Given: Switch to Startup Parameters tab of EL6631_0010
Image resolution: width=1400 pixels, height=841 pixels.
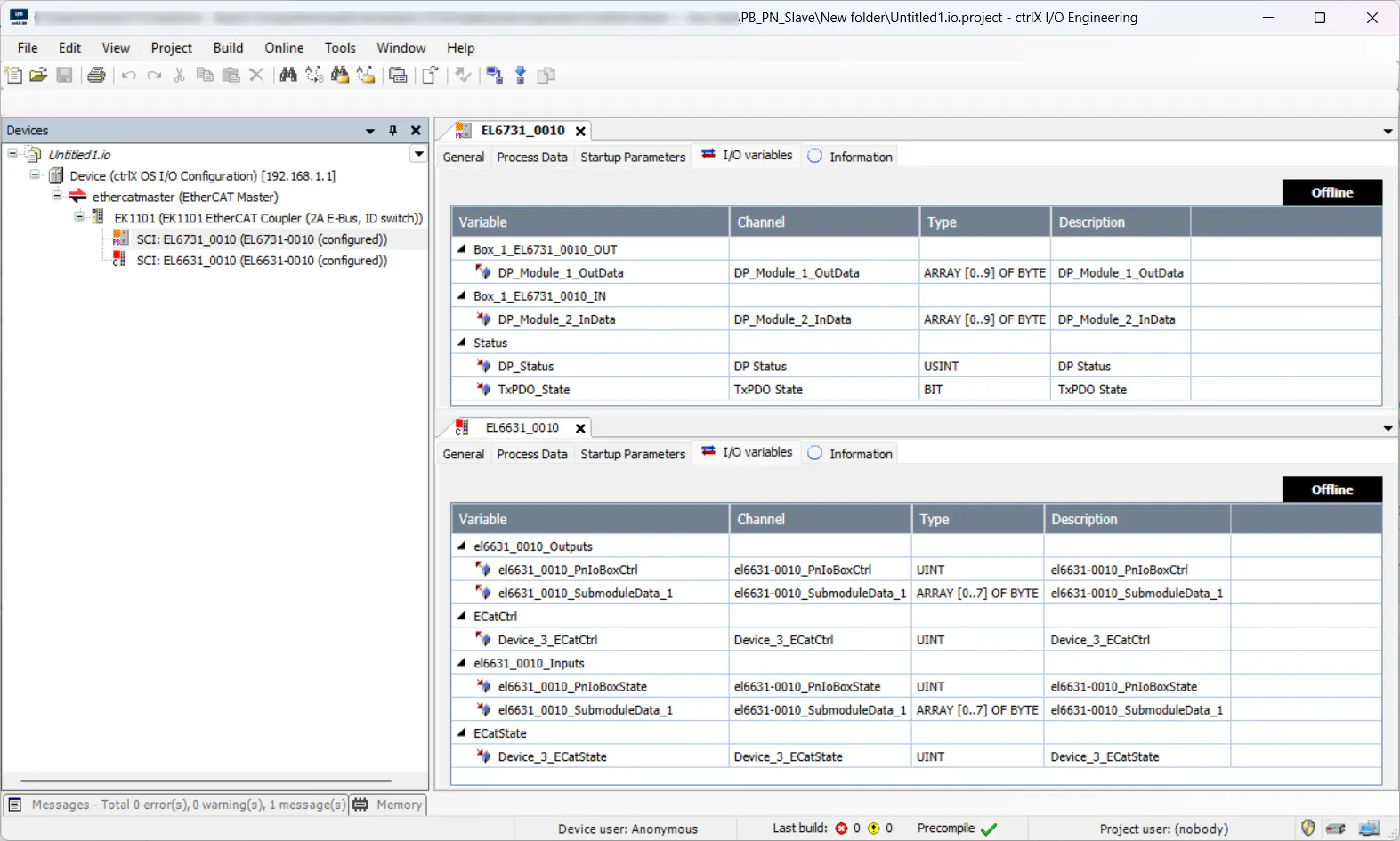Looking at the screenshot, I should [633, 454].
